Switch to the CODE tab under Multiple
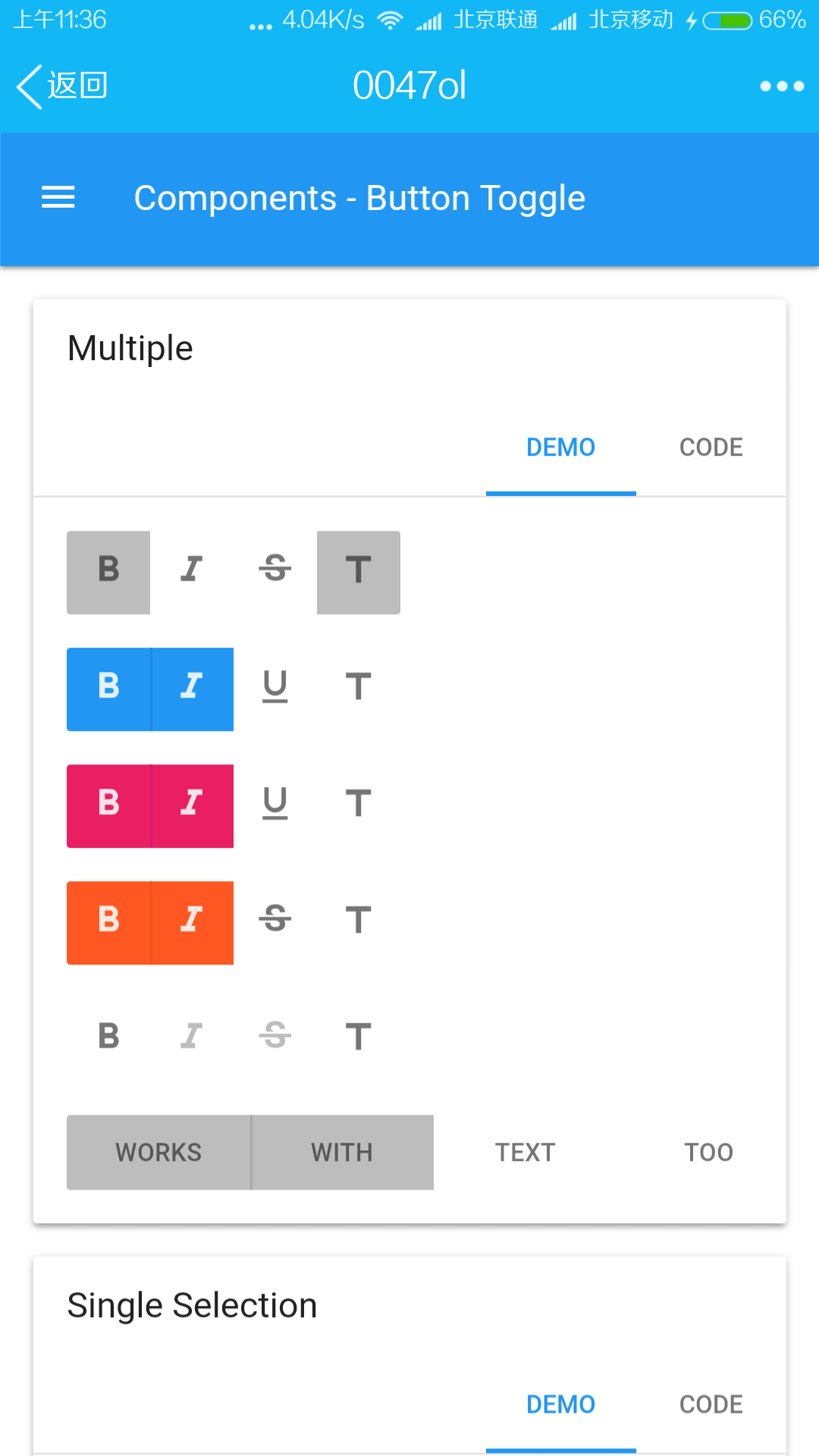The height and width of the screenshot is (1456, 819). tap(710, 447)
